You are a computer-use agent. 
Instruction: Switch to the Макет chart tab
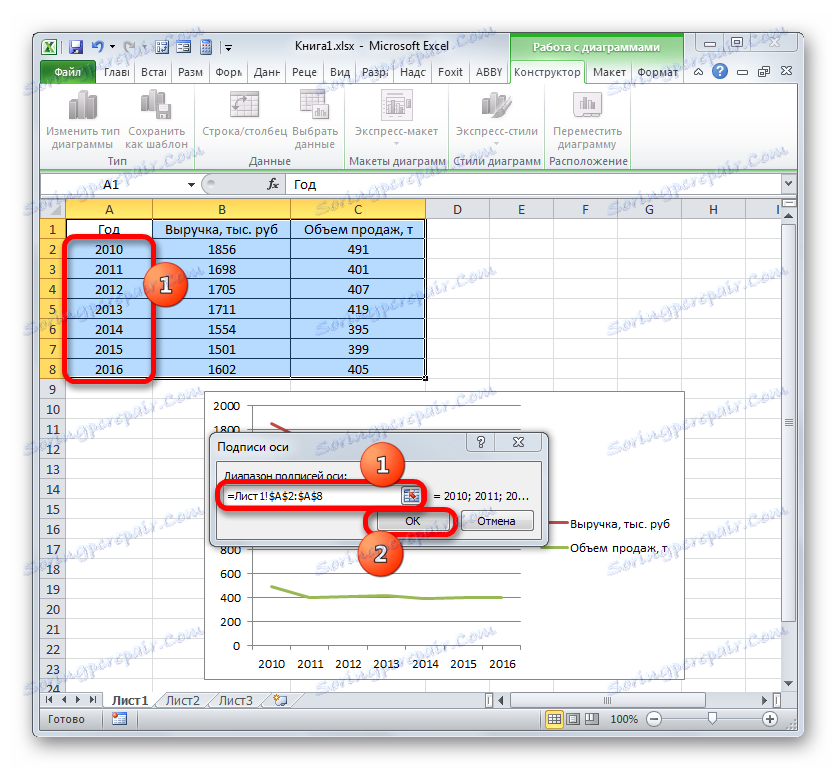click(609, 72)
